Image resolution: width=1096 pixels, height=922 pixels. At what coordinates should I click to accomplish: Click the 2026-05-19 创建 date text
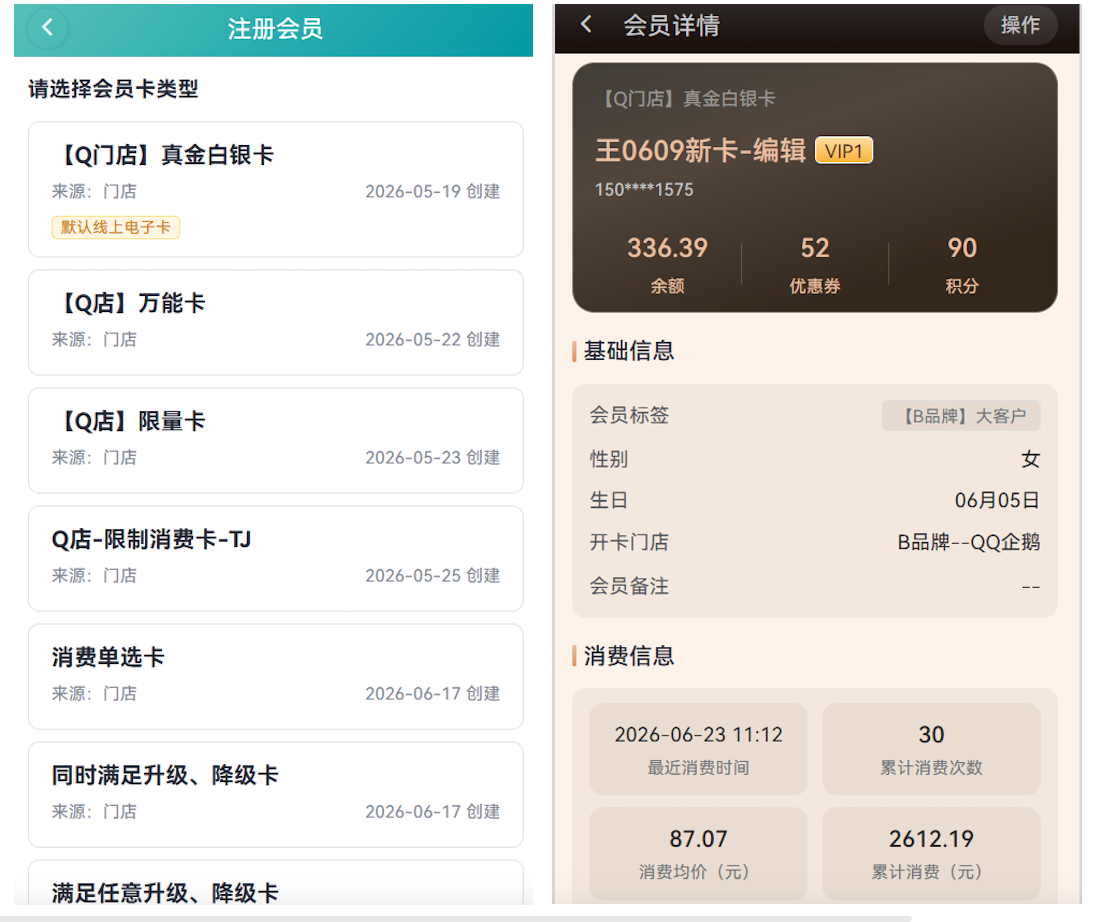coord(433,192)
